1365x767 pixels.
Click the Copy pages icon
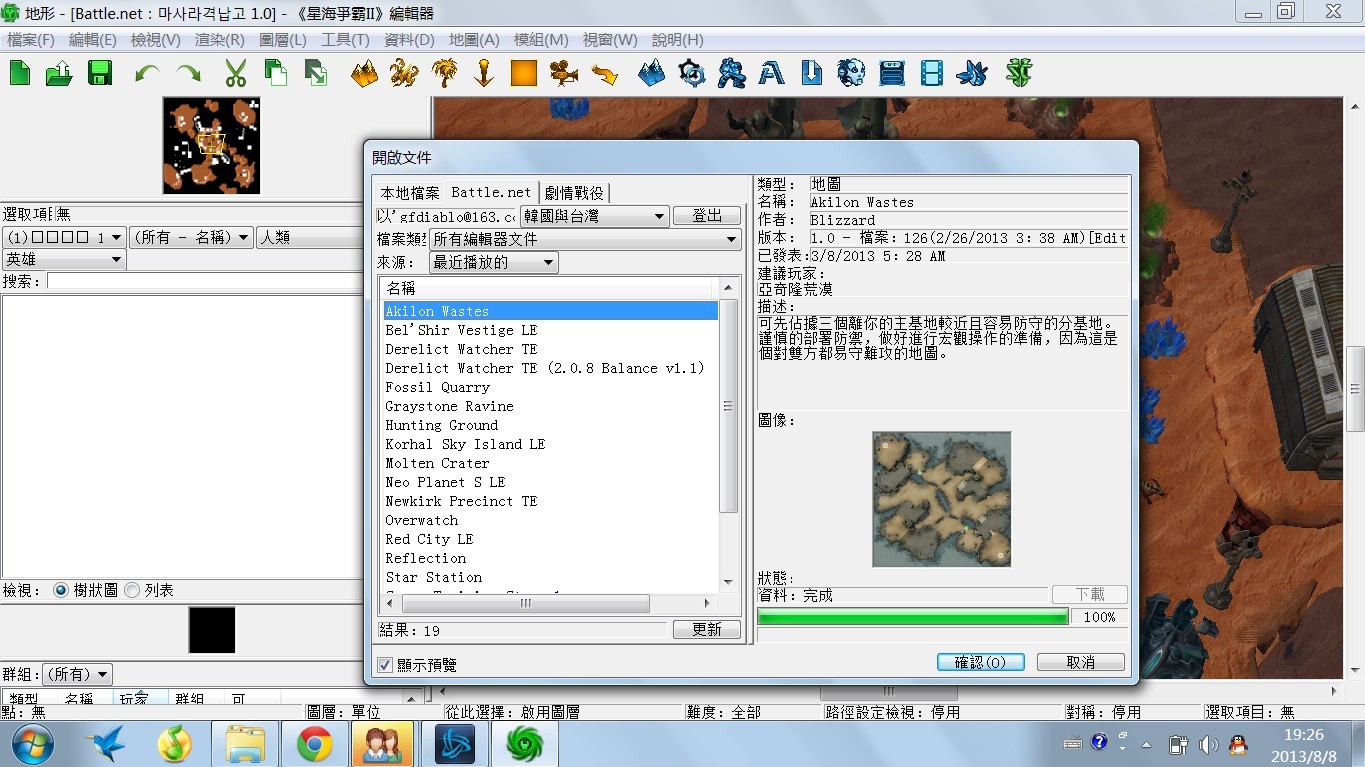pos(275,73)
